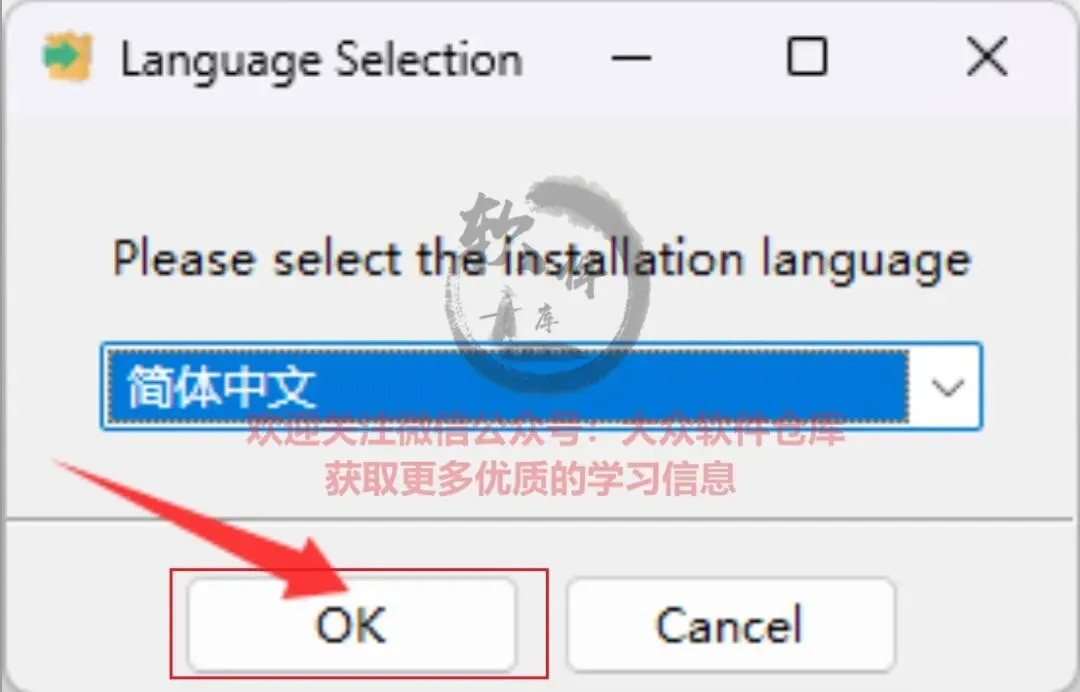This screenshot has height=692, width=1080.
Task: Select the highlighted 简体中文 entry
Action: (507, 386)
